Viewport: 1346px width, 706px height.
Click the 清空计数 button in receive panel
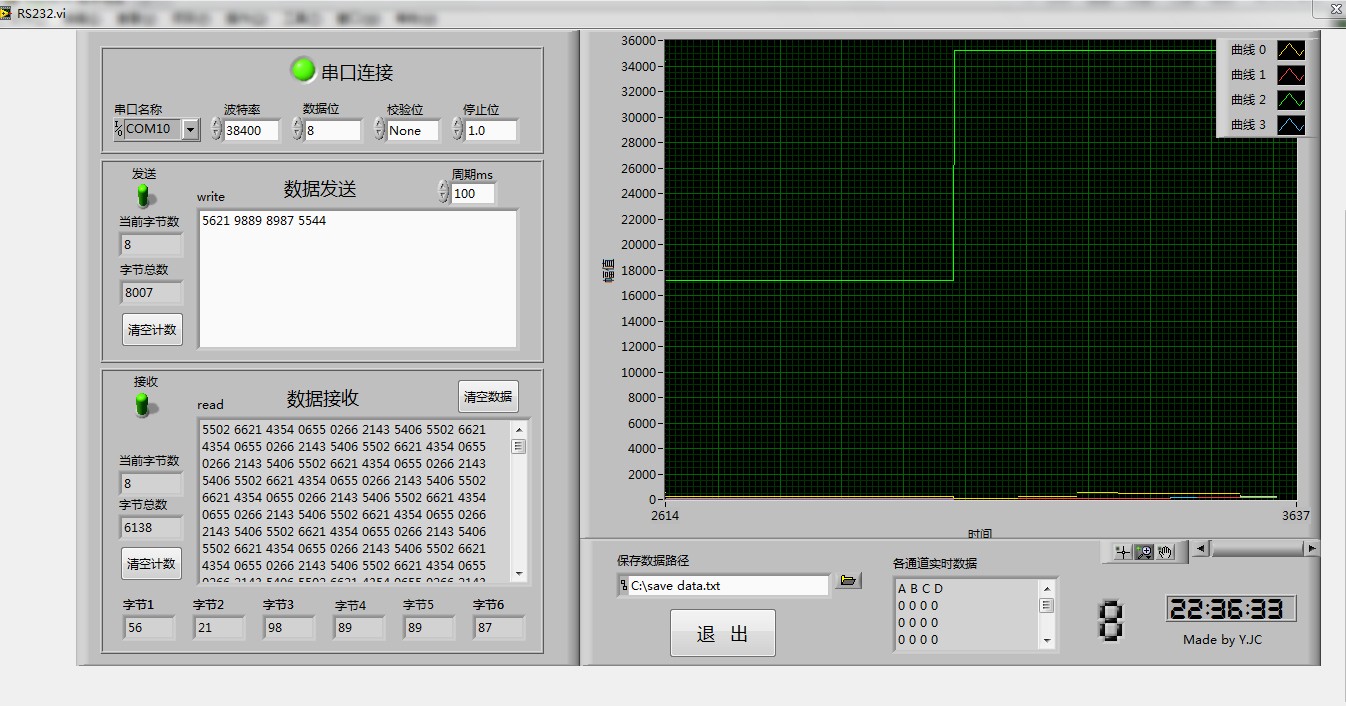(x=151, y=563)
